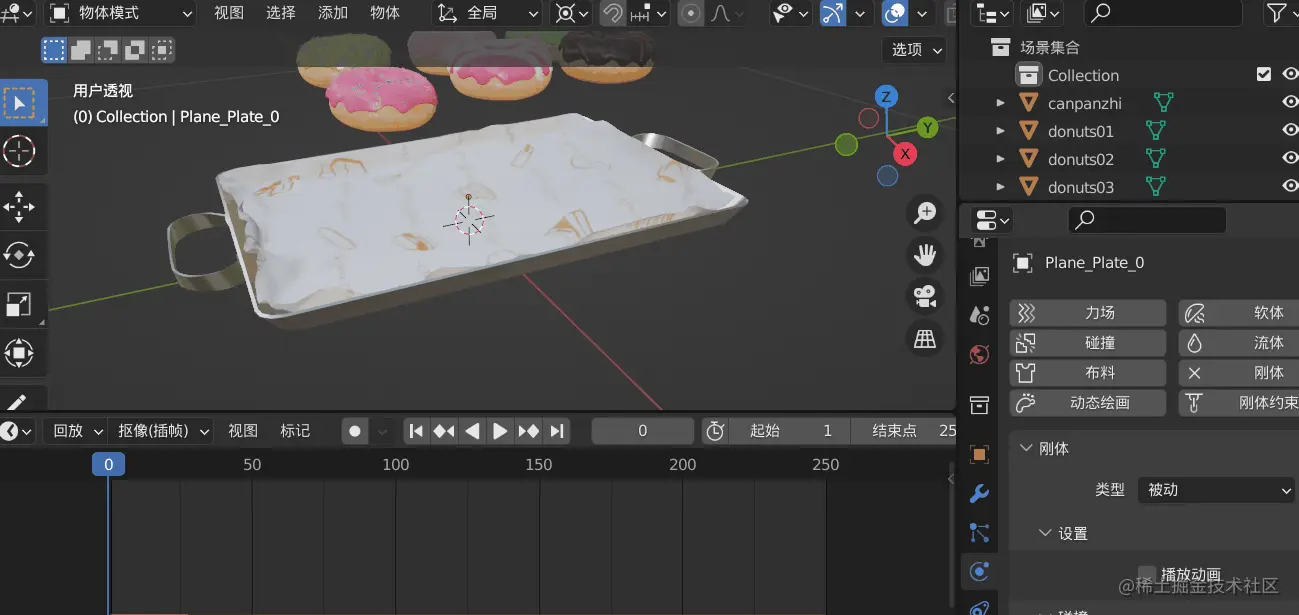This screenshot has height=615, width=1299.
Task: Open the Physics properties tab
Action: click(x=979, y=572)
